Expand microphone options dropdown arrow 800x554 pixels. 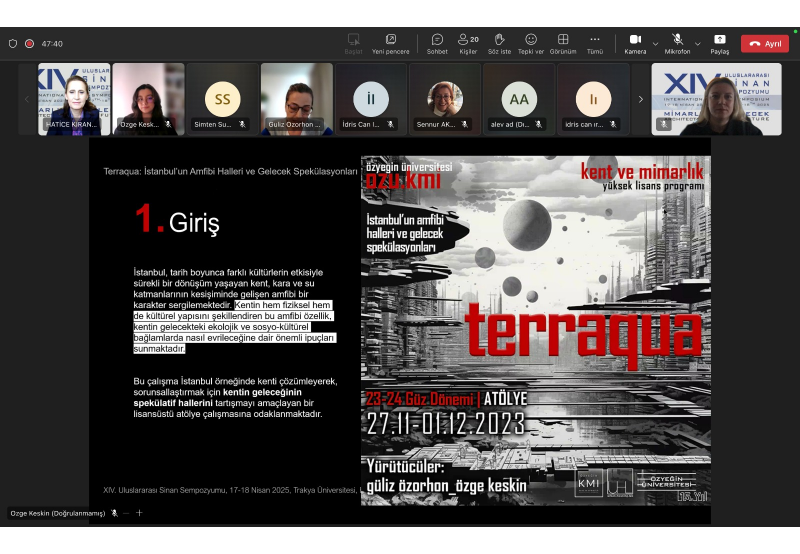698,44
